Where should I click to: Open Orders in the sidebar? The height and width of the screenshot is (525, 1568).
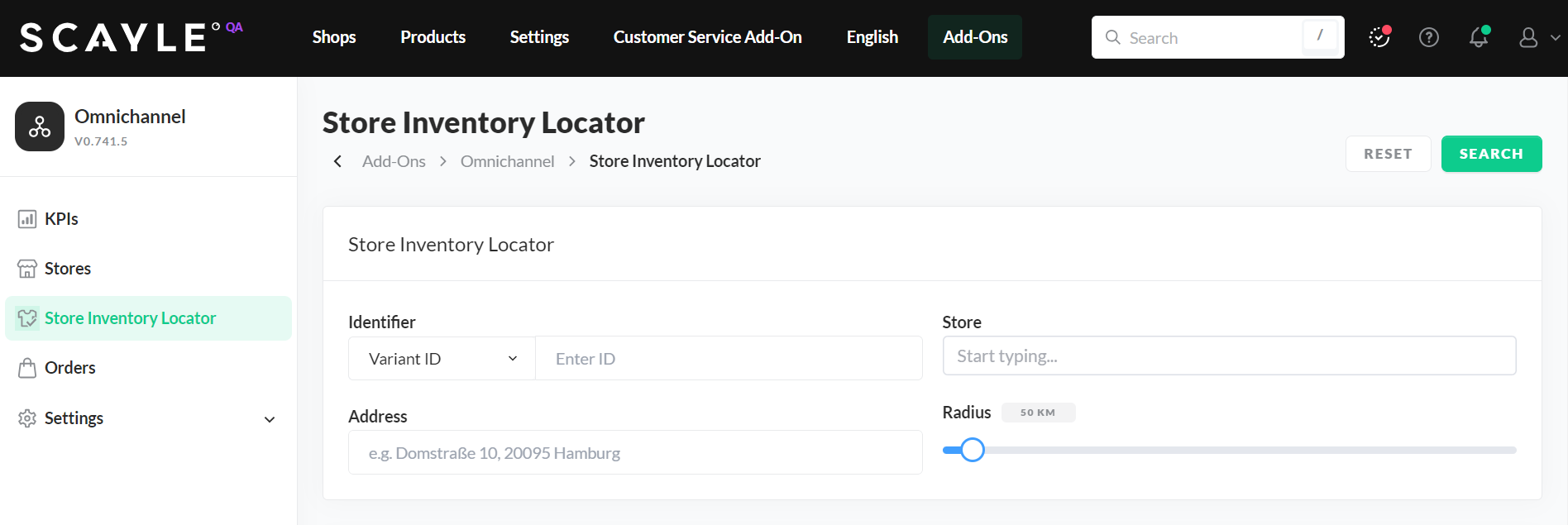click(x=69, y=368)
